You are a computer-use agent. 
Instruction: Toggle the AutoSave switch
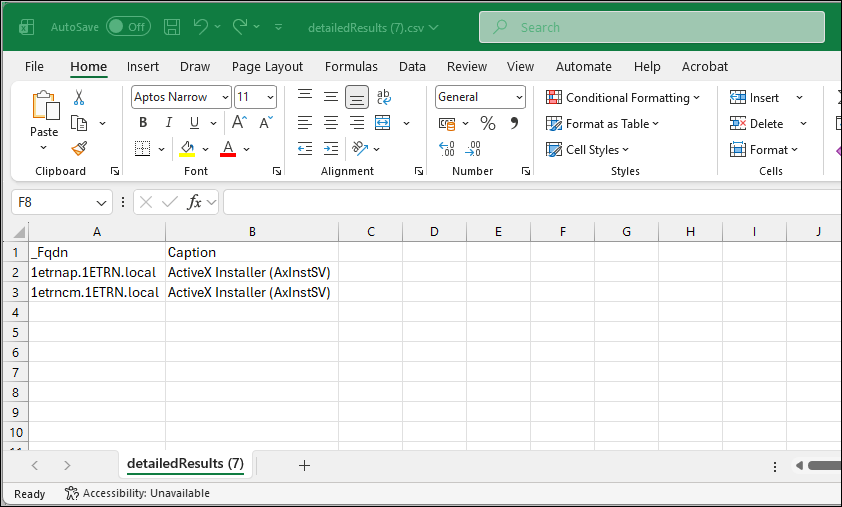pos(128,27)
